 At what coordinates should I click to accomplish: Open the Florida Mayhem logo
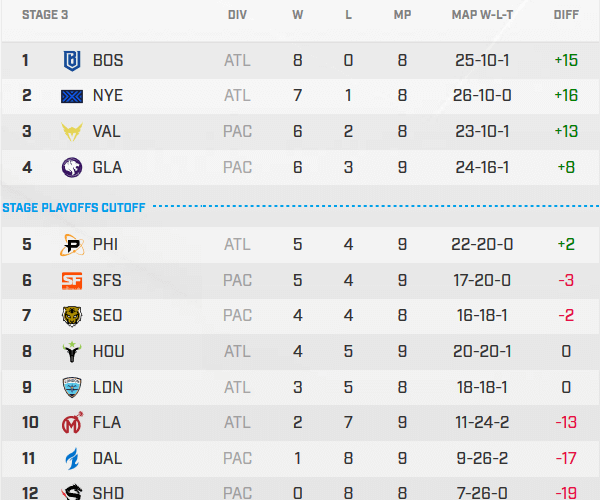(x=72, y=423)
